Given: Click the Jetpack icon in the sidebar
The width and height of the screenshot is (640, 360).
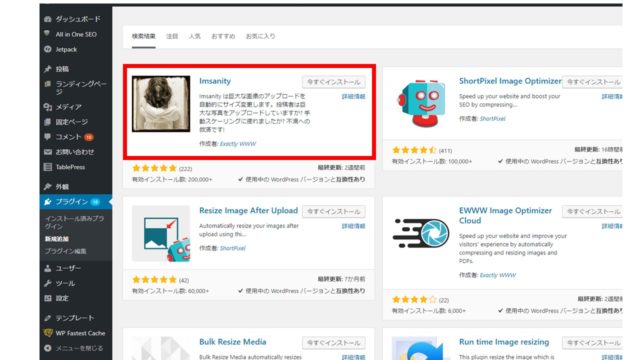Looking at the screenshot, I should pyautogui.click(x=48, y=49).
